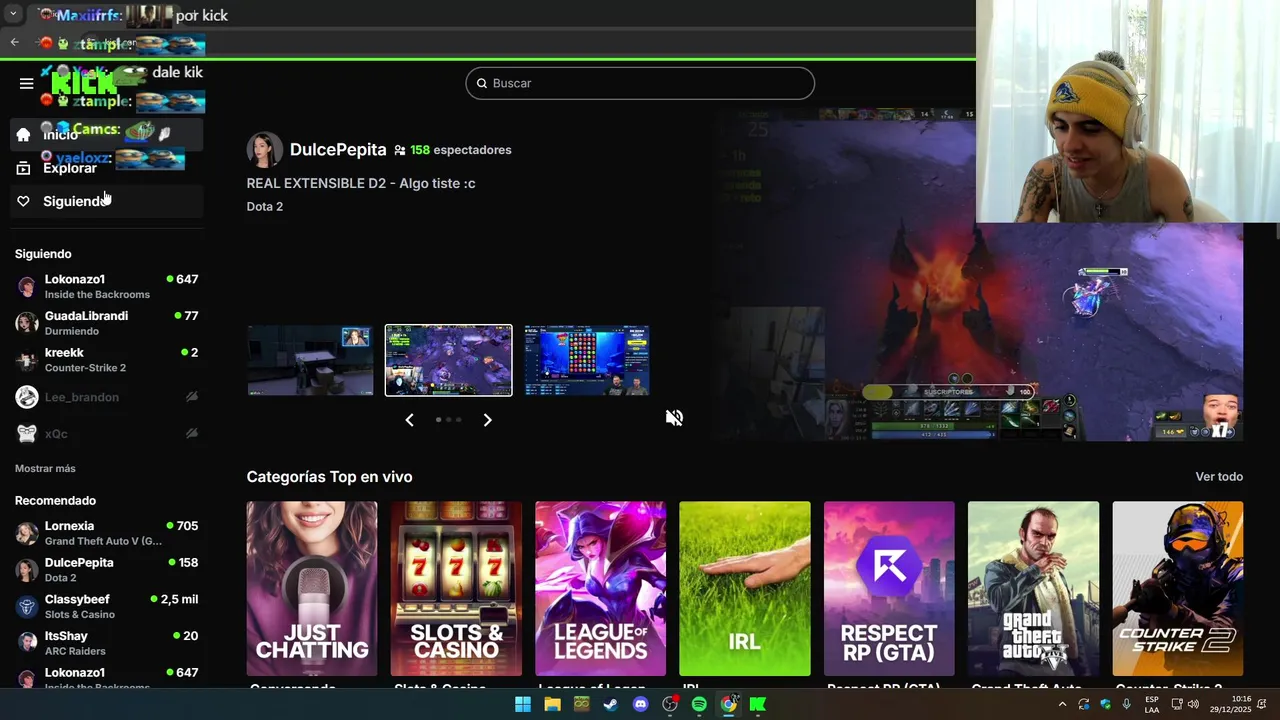Unmute the featured stream preview
This screenshot has width=1280, height=720.
[675, 417]
